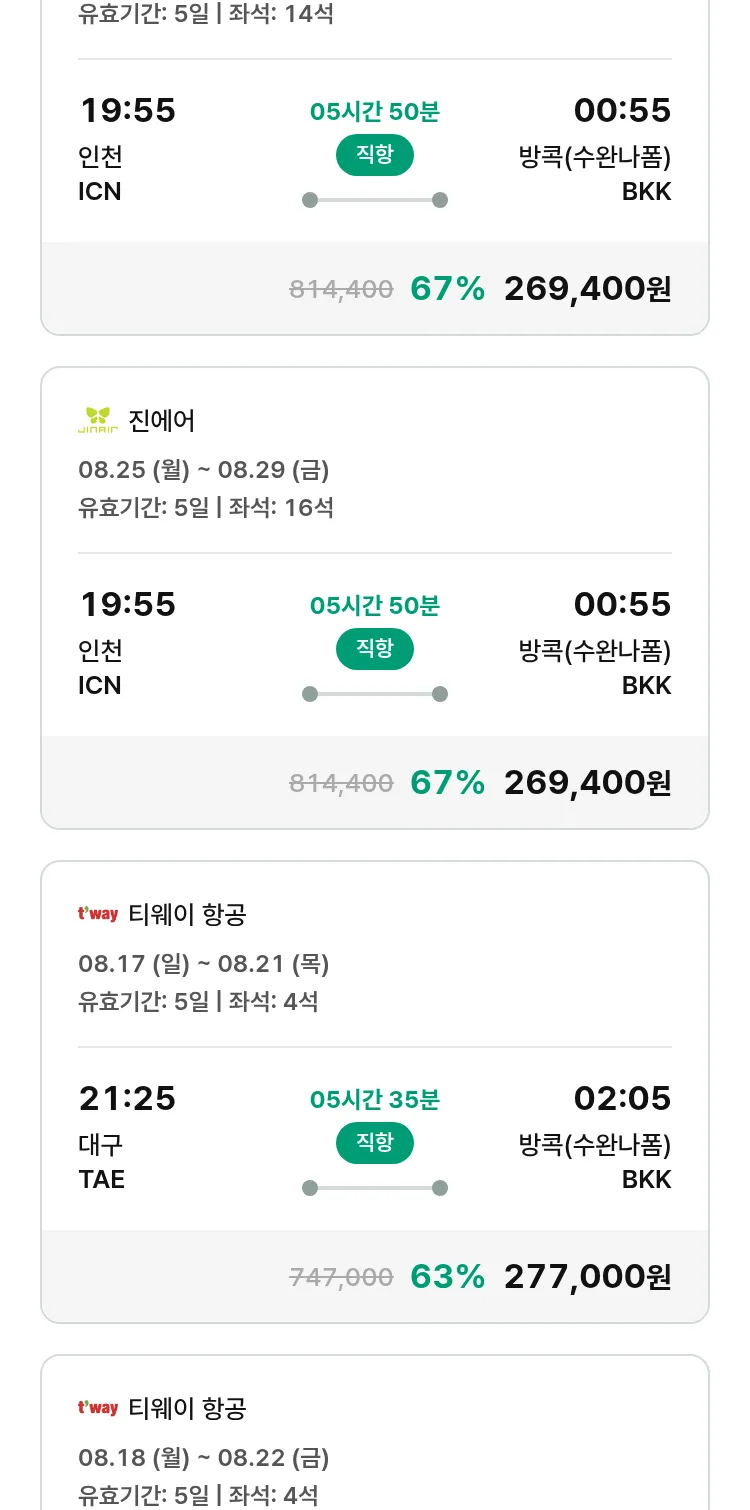Image resolution: width=750 pixels, height=1510 pixels.
Task: Open the 08.25 (월) ~ 08.29 (금) date range
Action: [x=204, y=470]
